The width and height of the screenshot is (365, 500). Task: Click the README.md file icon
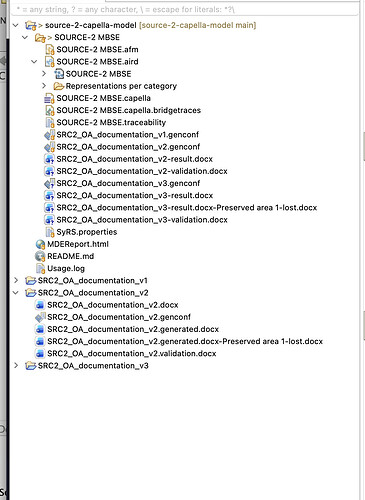coord(40,256)
